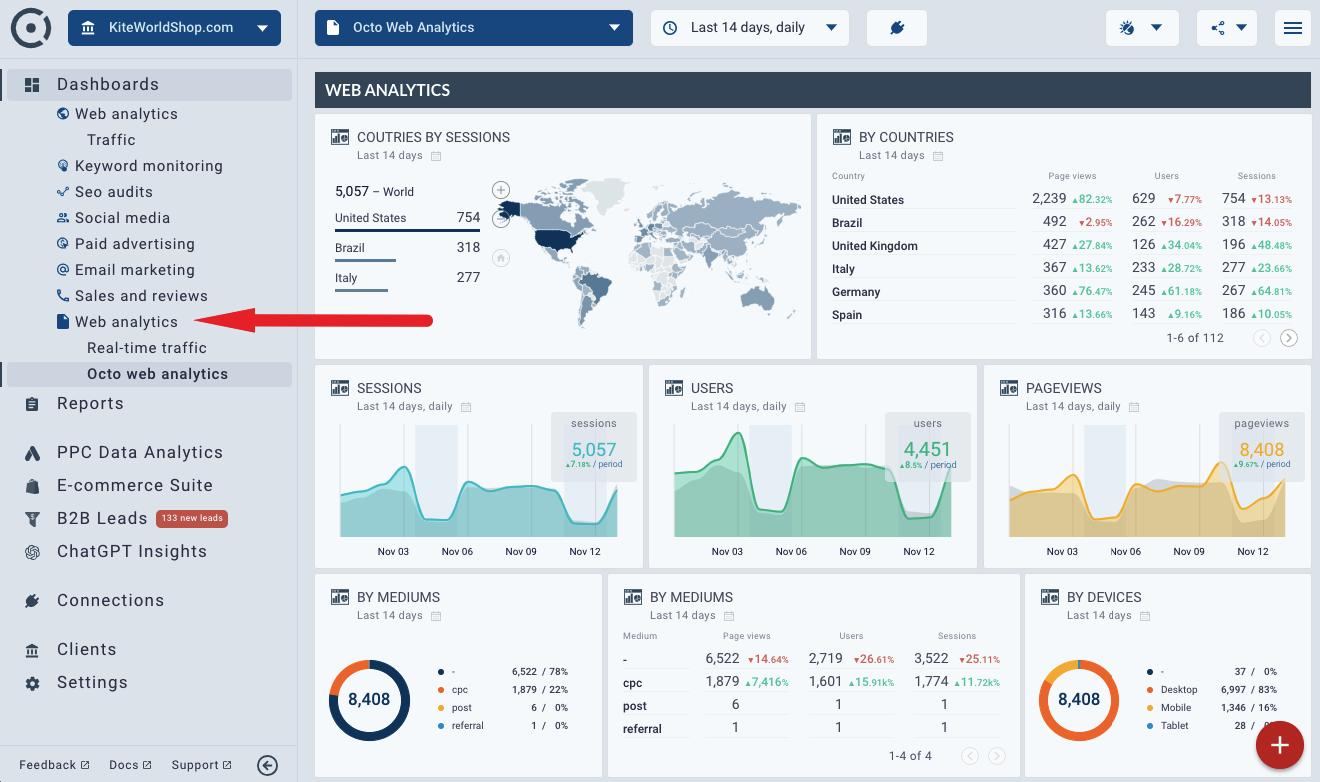Image resolution: width=1320 pixels, height=782 pixels.
Task: Go to next page of countries table
Action: pos(1289,338)
